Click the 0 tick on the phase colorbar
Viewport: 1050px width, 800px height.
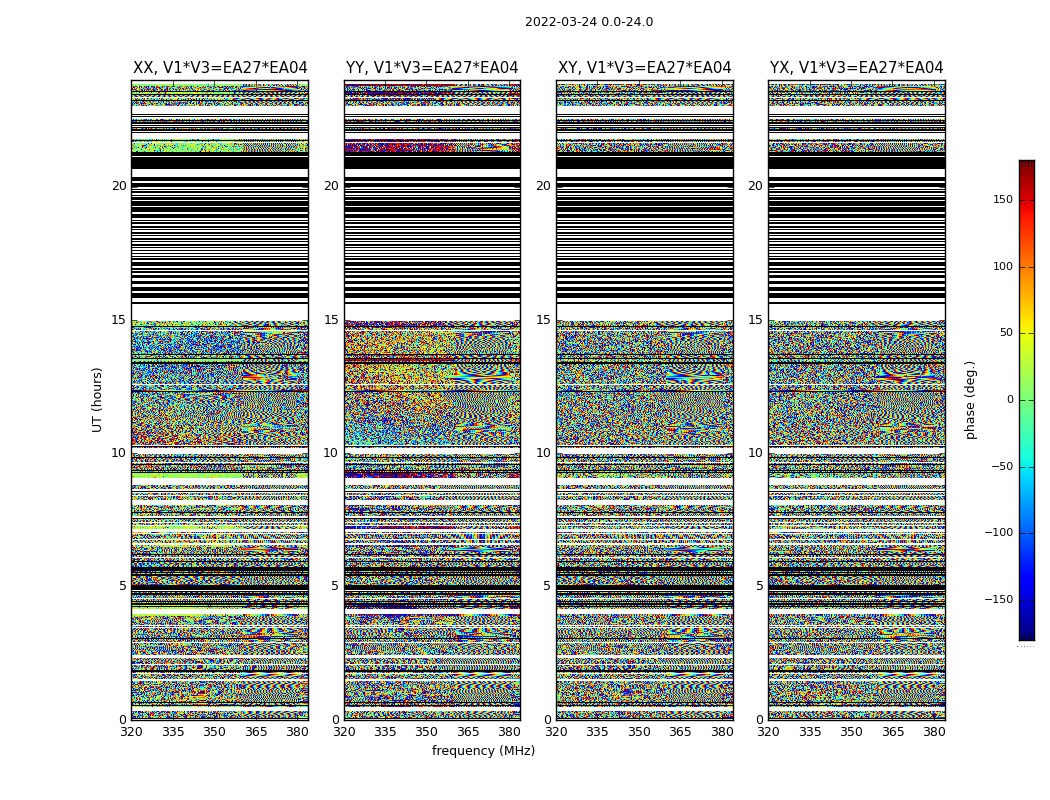coord(1010,400)
